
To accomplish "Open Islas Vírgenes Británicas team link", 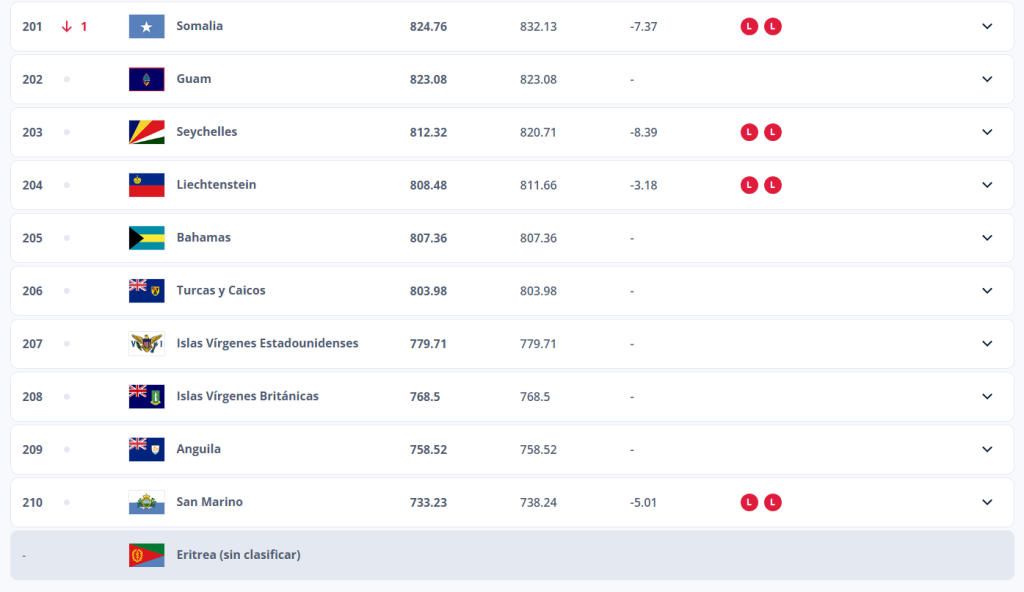I will (x=247, y=397).
